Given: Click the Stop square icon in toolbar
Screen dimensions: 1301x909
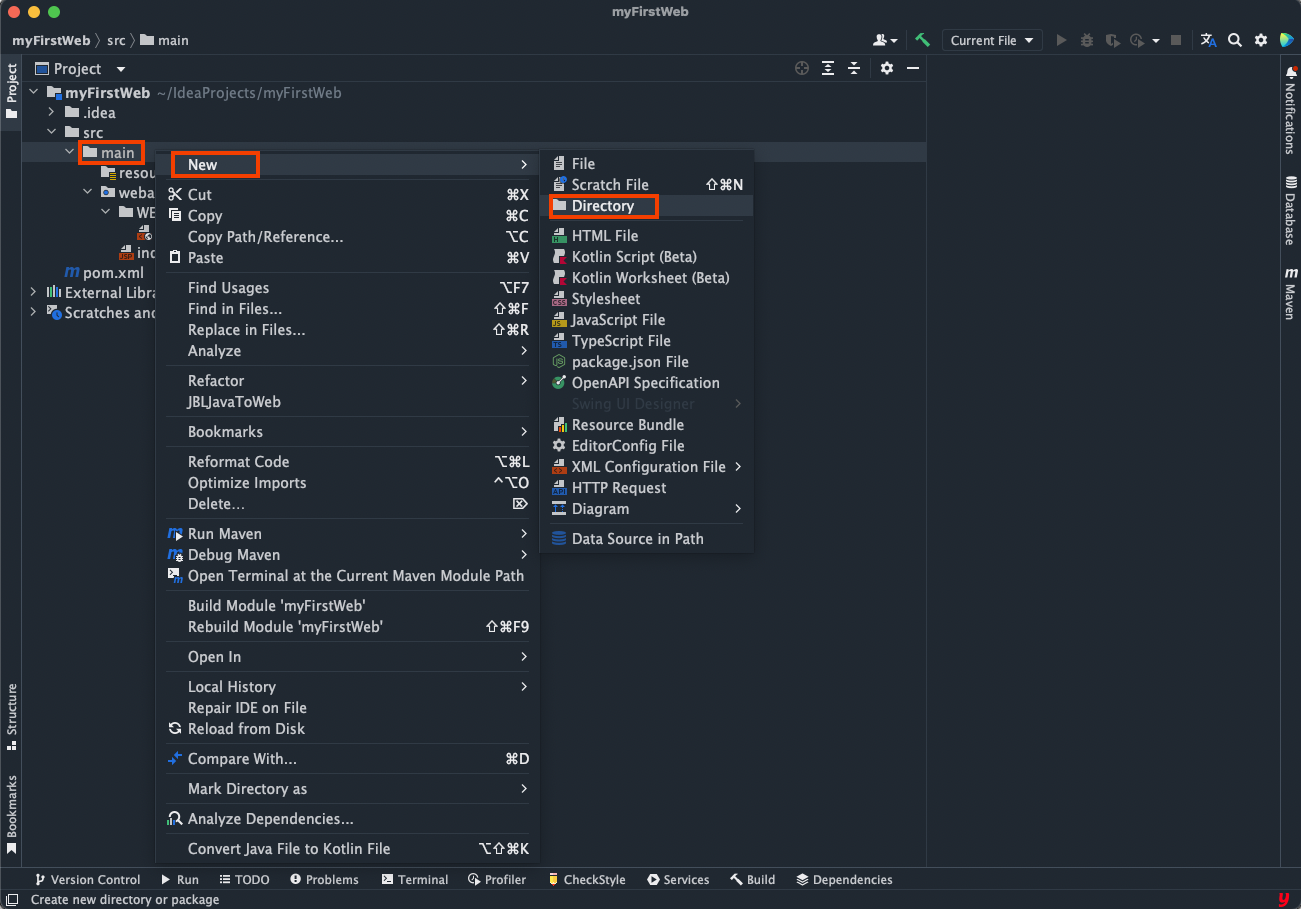Looking at the screenshot, I should coord(1176,40).
